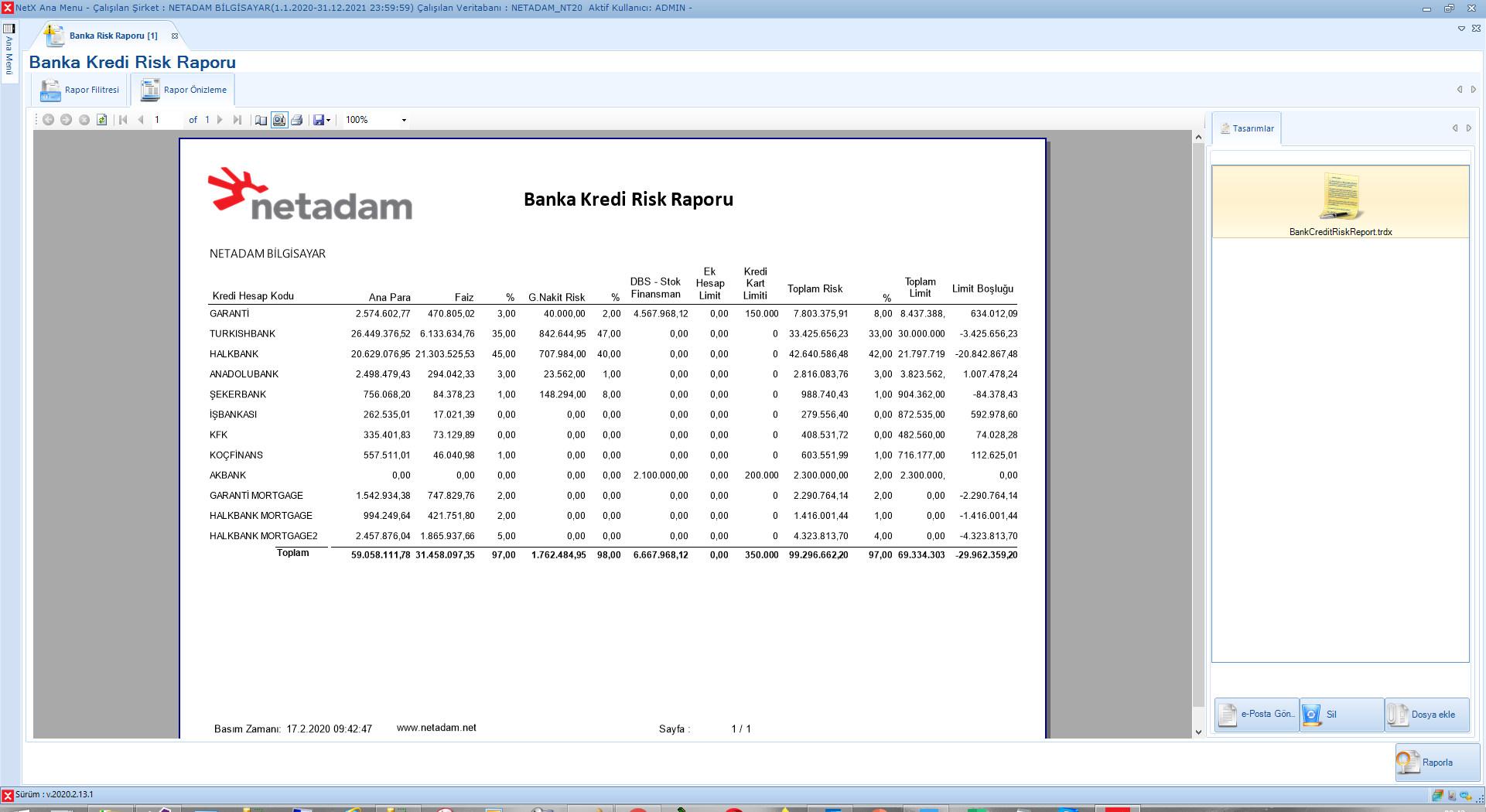Switch to the Rapor Filitresi tab
The width and height of the screenshot is (1486, 812).
pyautogui.click(x=80, y=90)
